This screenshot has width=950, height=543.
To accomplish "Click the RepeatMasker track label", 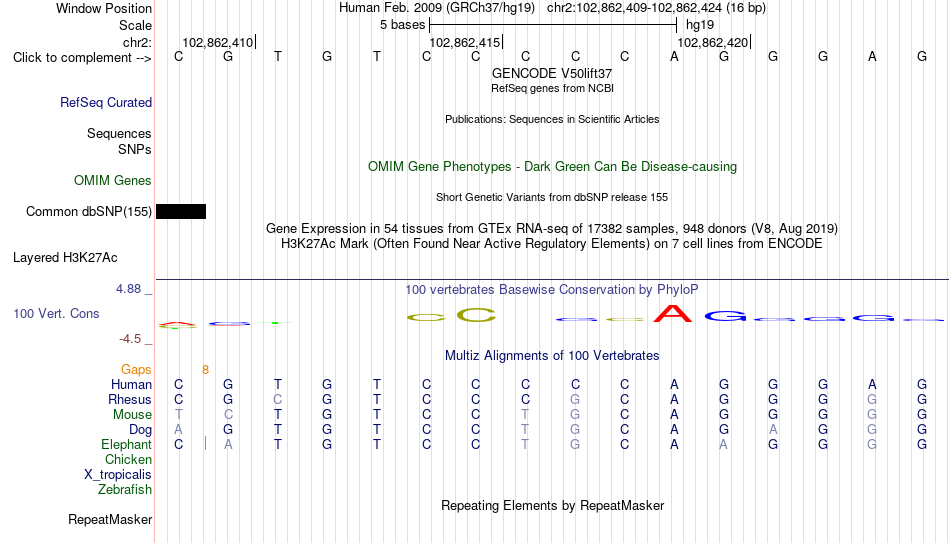I will (110, 519).
